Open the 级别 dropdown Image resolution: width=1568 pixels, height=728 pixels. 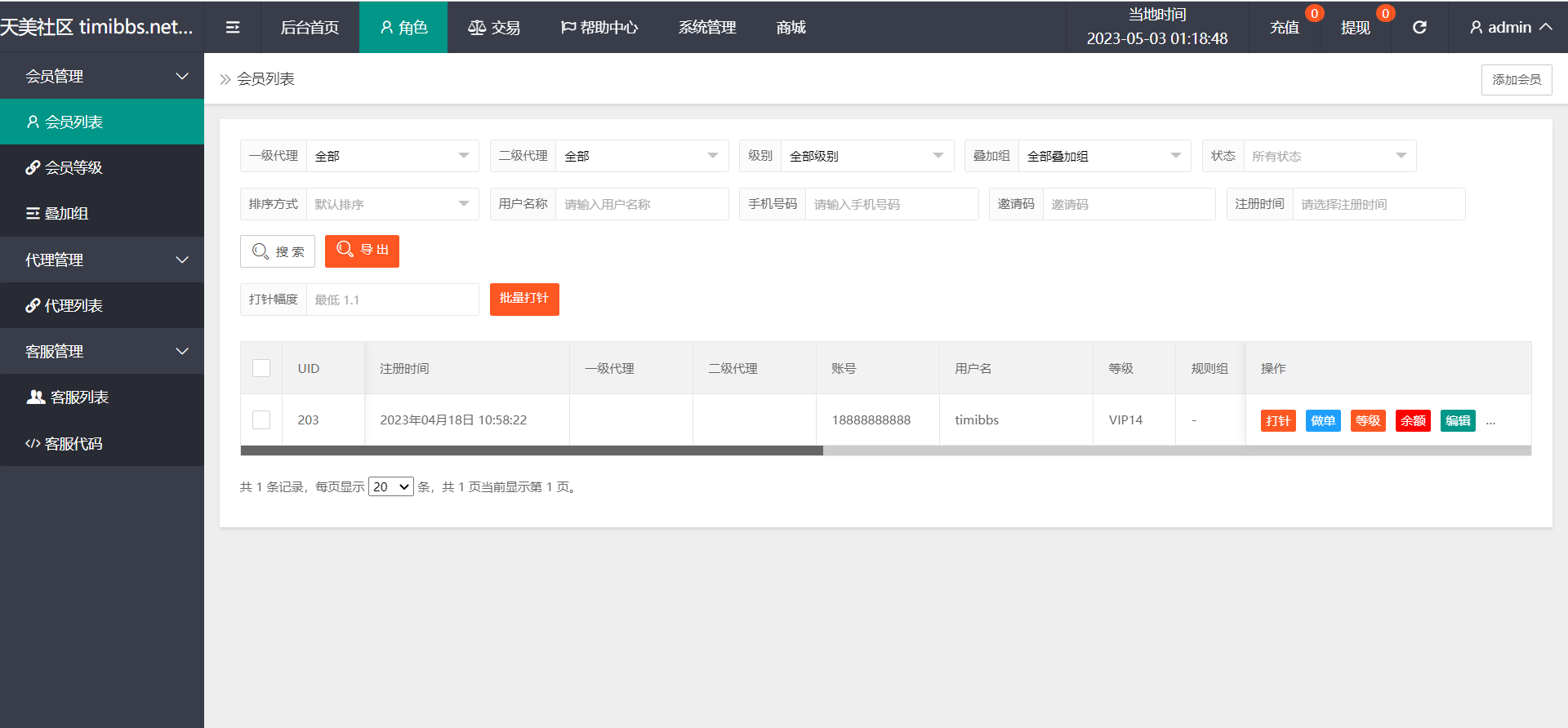[867, 156]
